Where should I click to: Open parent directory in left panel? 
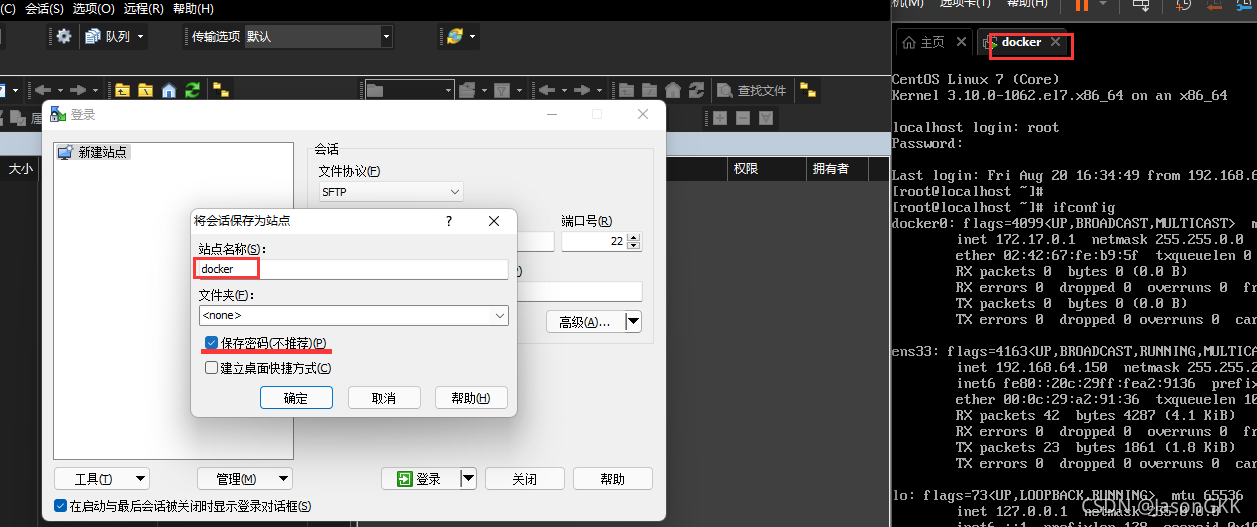tap(123, 90)
